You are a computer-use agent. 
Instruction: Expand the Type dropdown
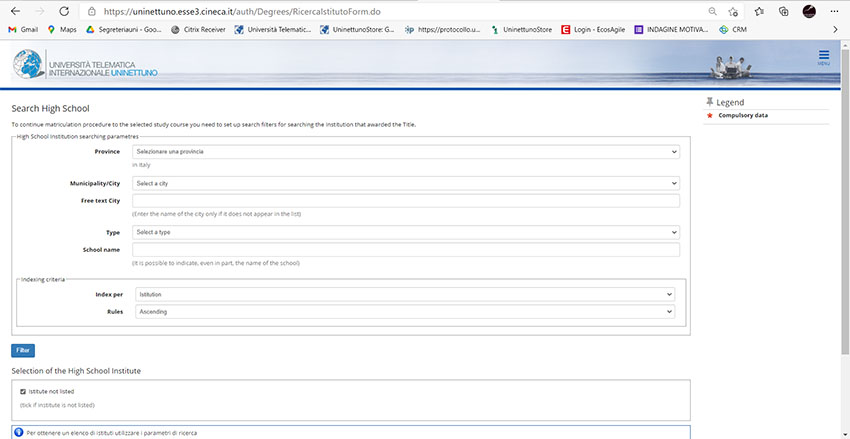pyautogui.click(x=405, y=232)
